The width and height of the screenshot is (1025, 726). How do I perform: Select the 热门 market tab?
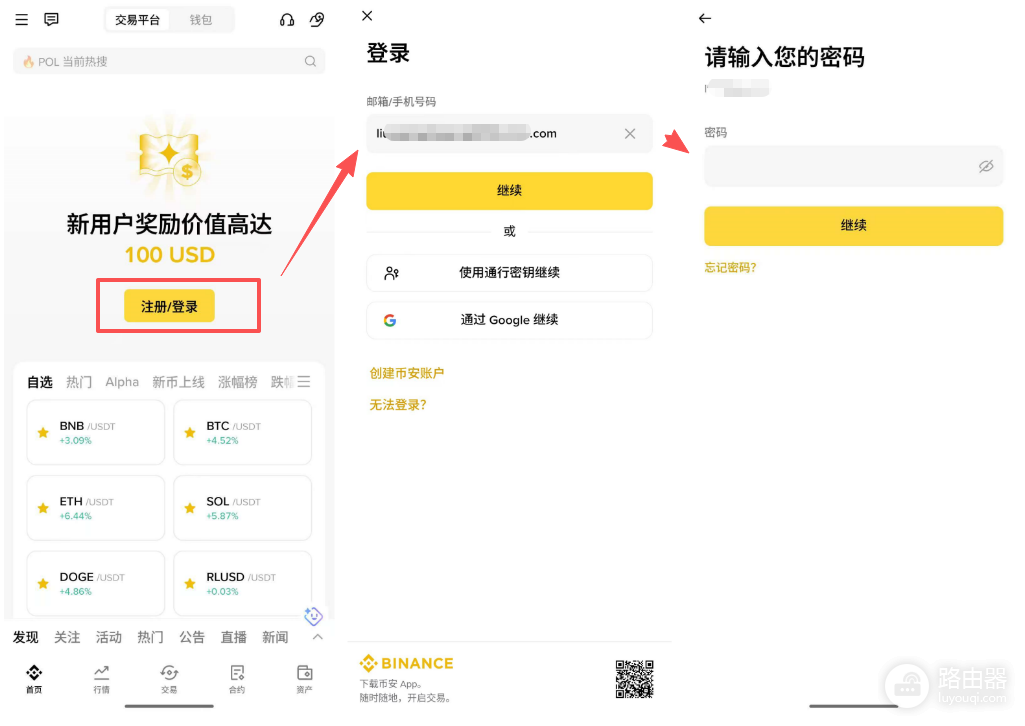pos(79,382)
